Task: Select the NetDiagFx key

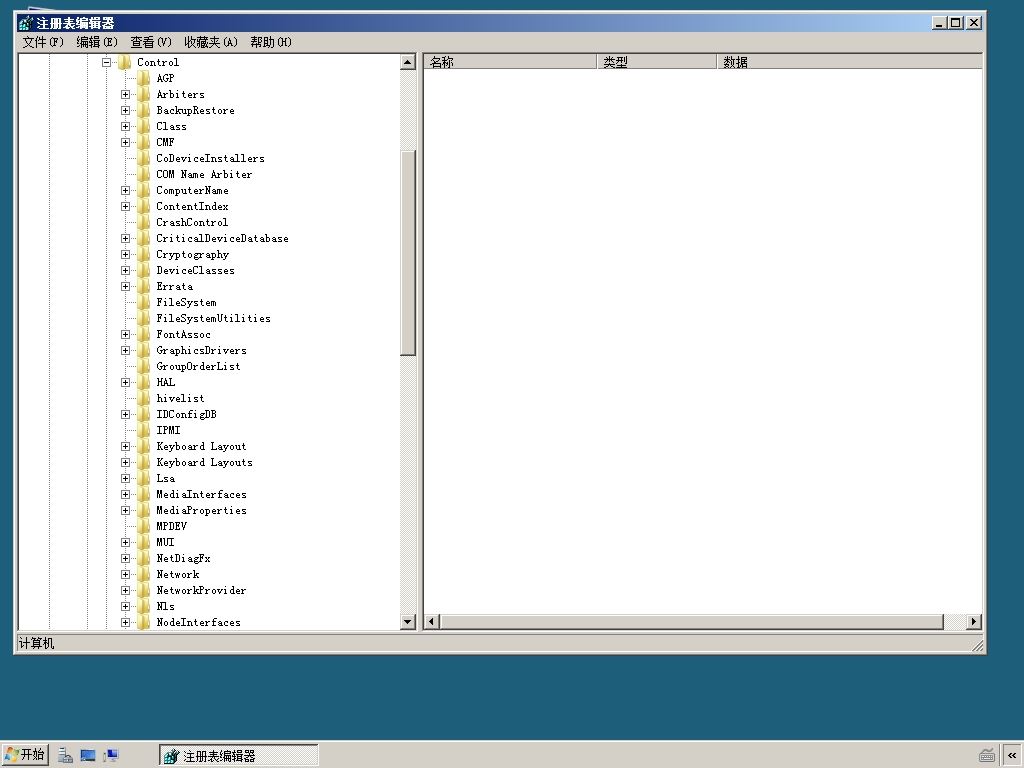Action: click(183, 558)
